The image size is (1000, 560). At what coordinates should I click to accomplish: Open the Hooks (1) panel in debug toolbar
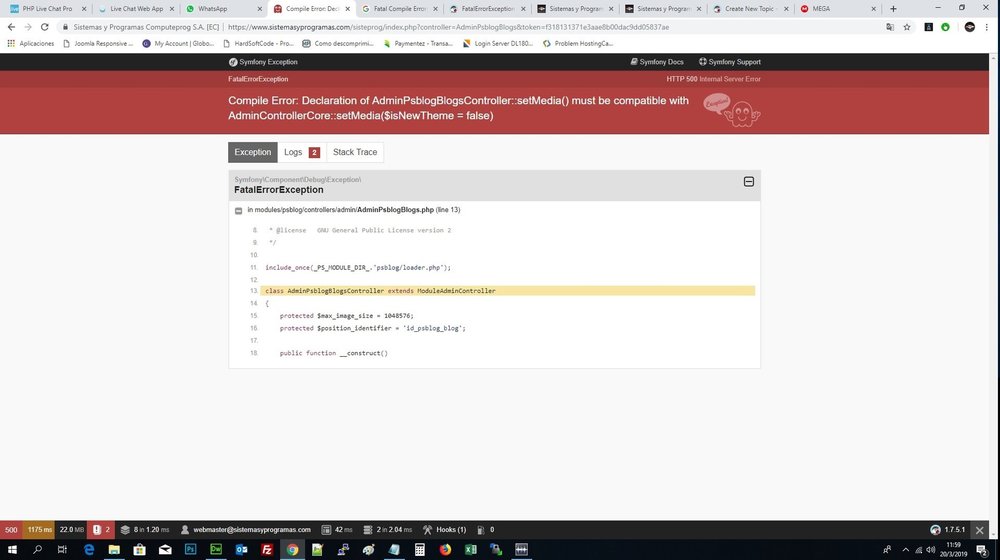(445, 529)
